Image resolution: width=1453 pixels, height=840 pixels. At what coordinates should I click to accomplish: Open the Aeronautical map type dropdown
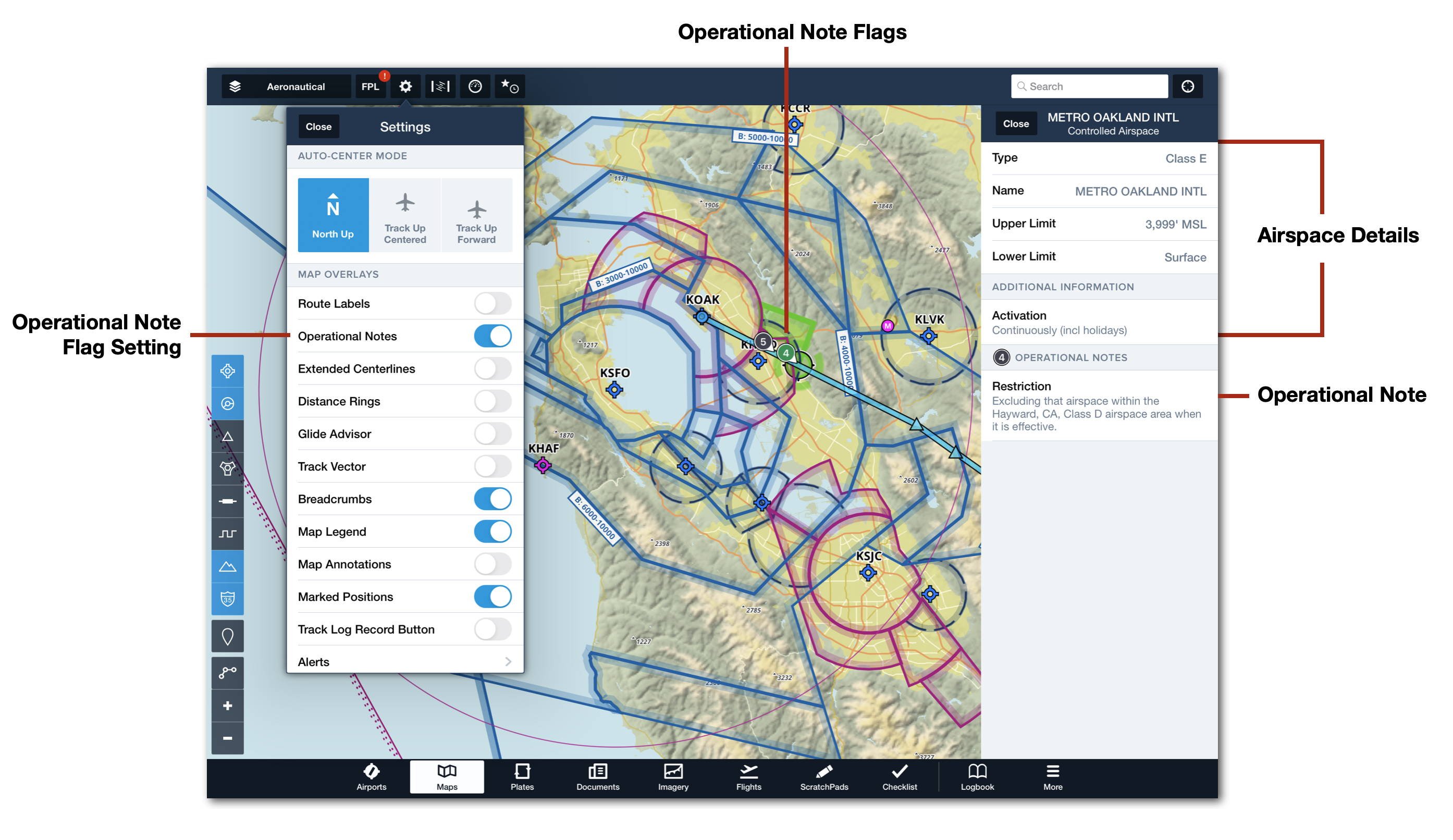pos(286,87)
